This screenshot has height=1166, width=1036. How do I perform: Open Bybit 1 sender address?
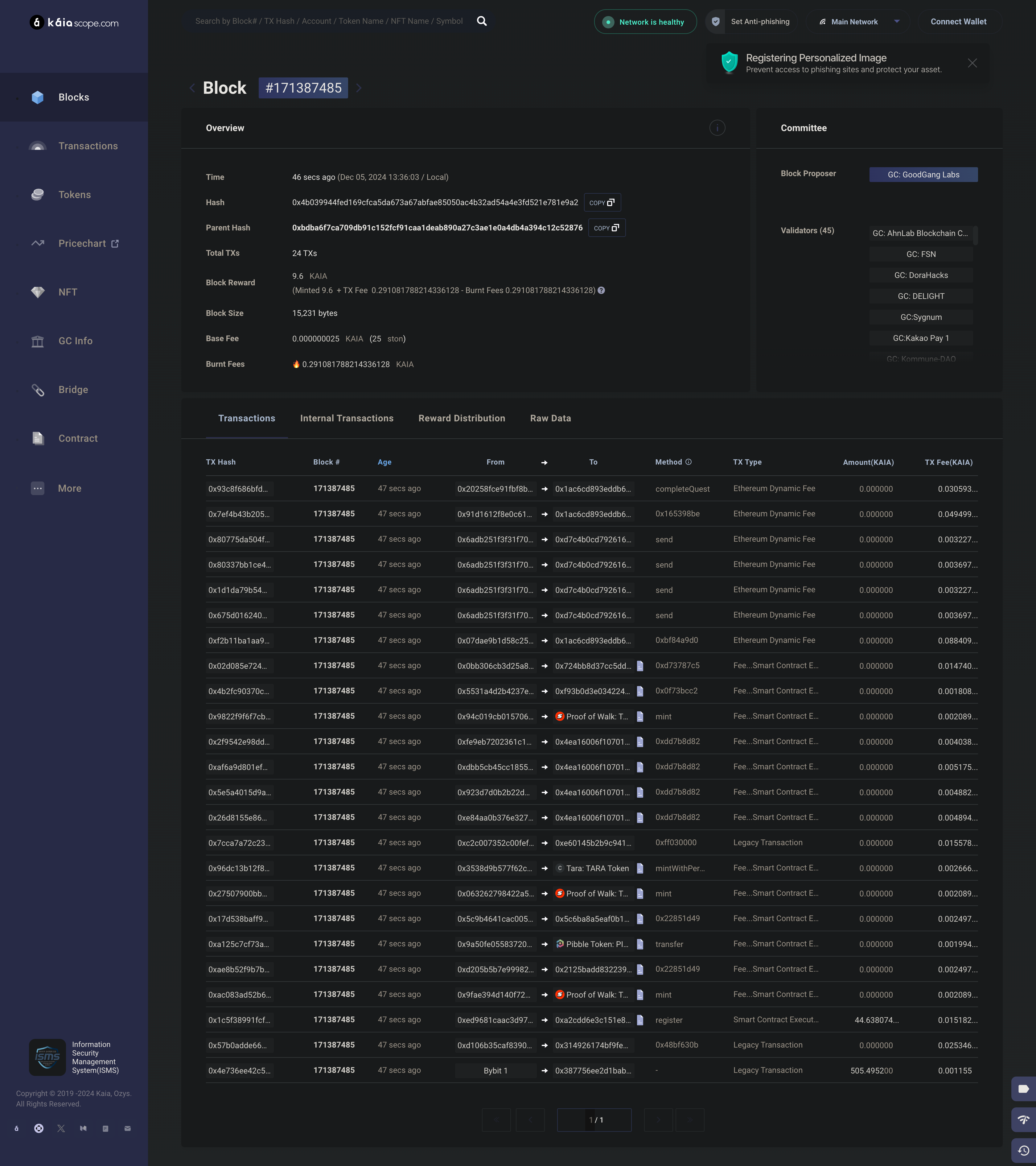(495, 1071)
